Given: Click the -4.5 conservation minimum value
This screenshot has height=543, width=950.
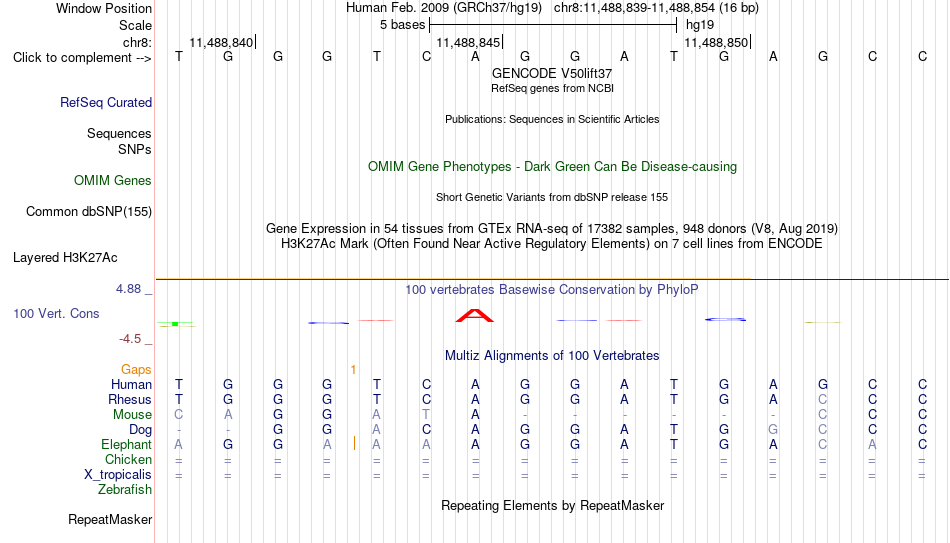Looking at the screenshot, I should click(130, 339).
